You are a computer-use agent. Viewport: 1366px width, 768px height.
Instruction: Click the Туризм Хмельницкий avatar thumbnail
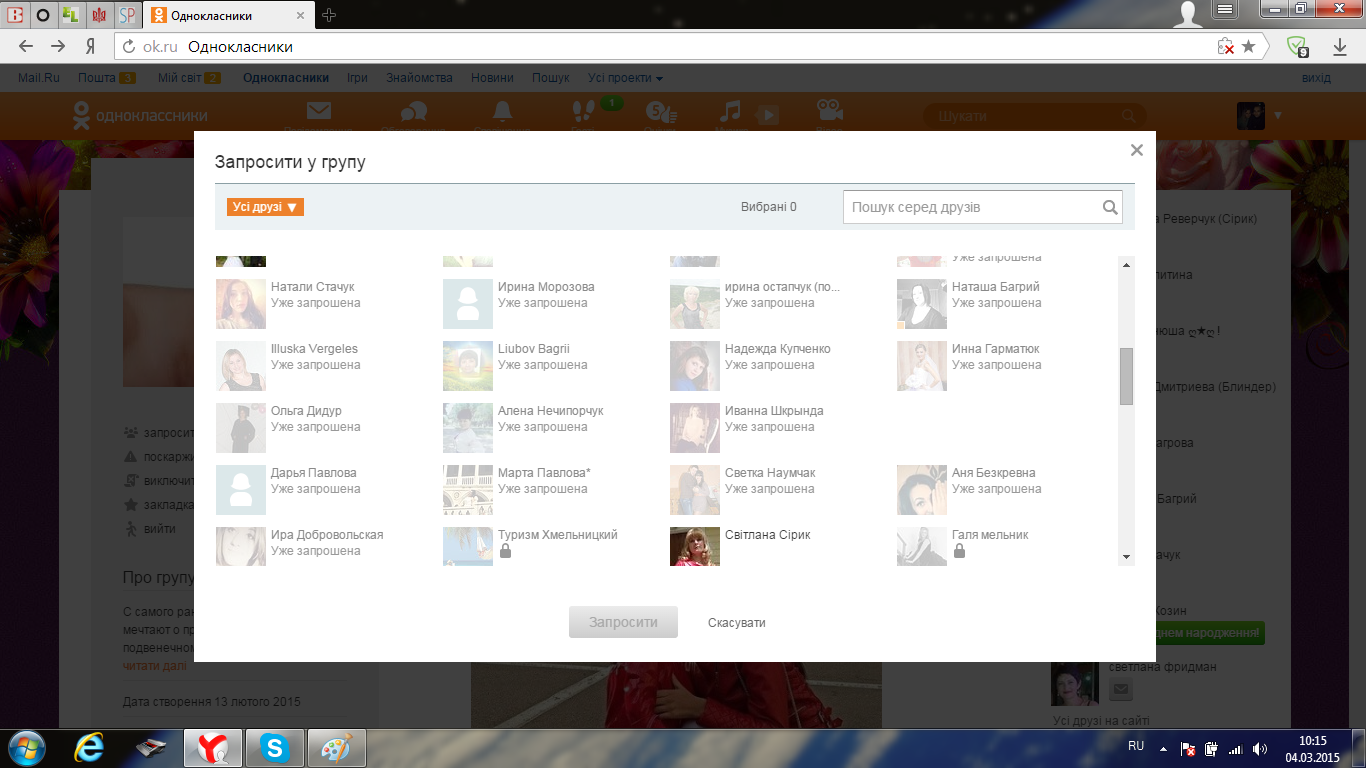(x=468, y=546)
